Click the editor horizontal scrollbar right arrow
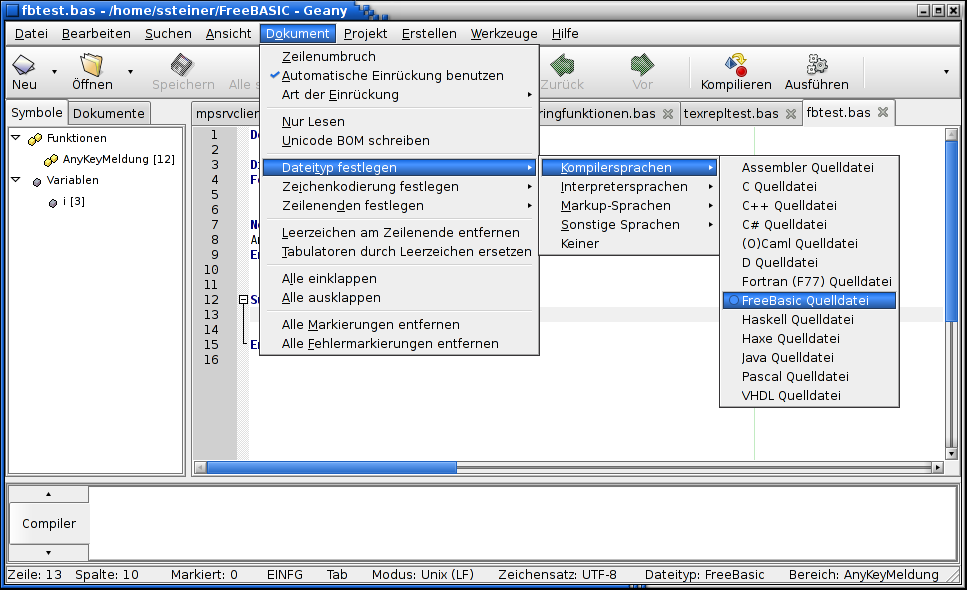 click(938, 468)
